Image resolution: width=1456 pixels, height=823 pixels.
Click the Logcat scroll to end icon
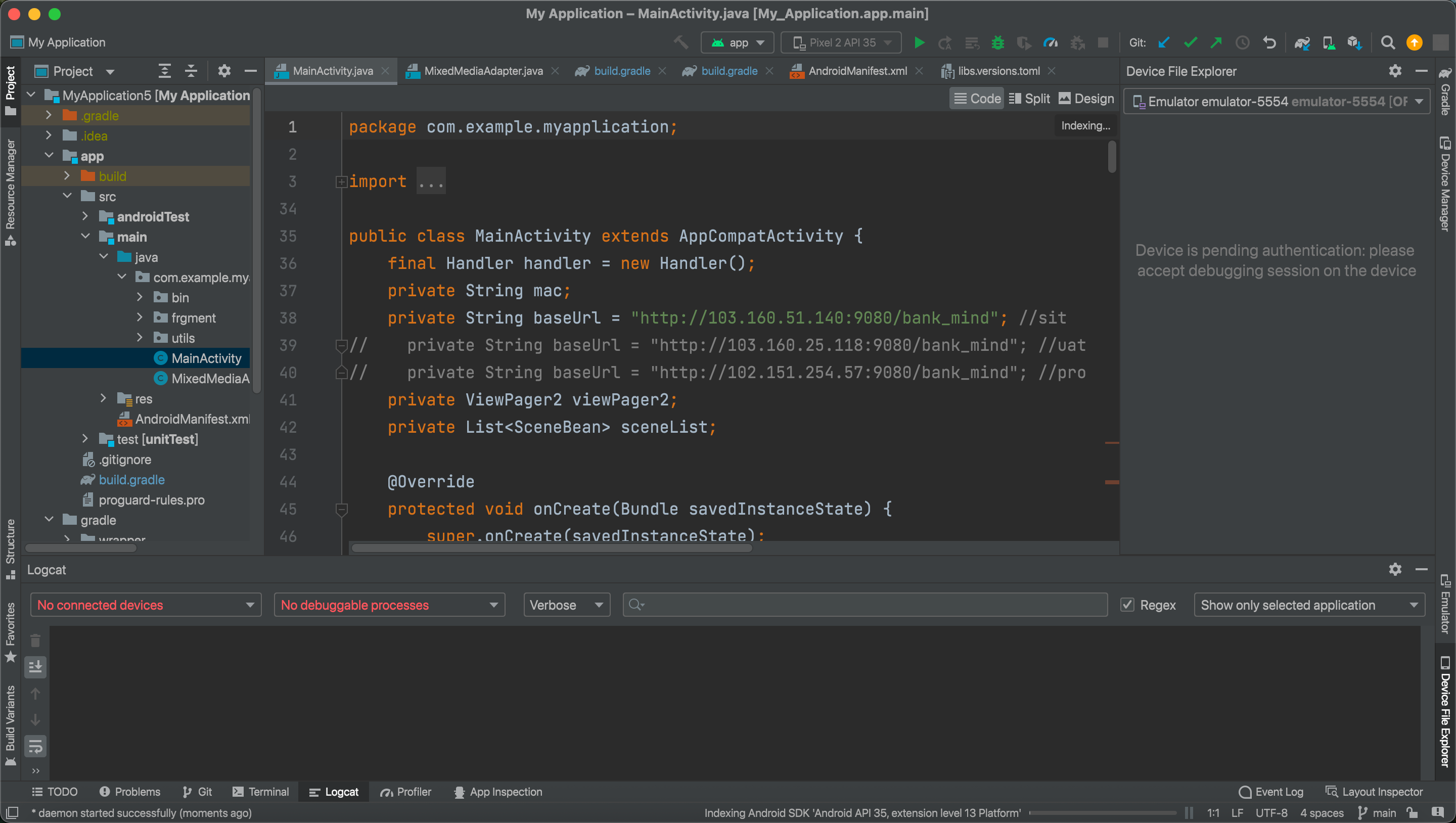pos(35,667)
